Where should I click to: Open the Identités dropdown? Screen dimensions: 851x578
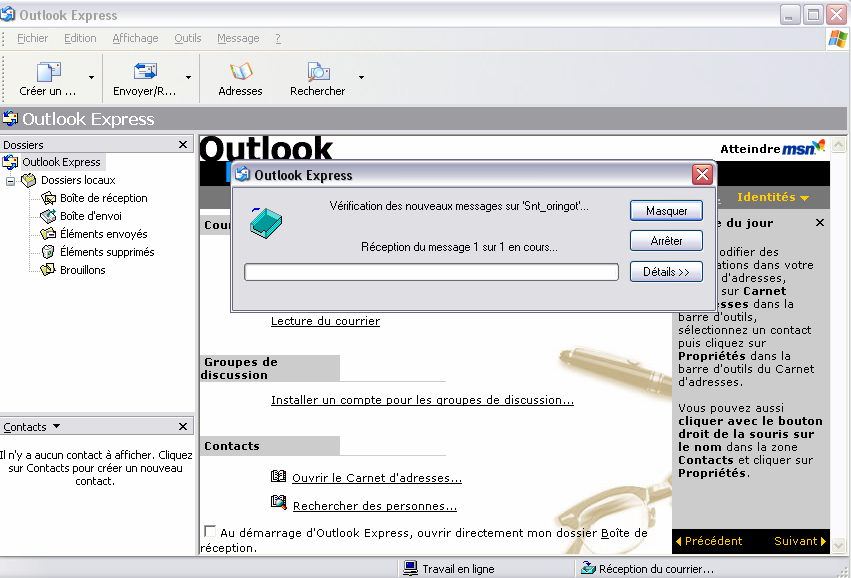773,197
